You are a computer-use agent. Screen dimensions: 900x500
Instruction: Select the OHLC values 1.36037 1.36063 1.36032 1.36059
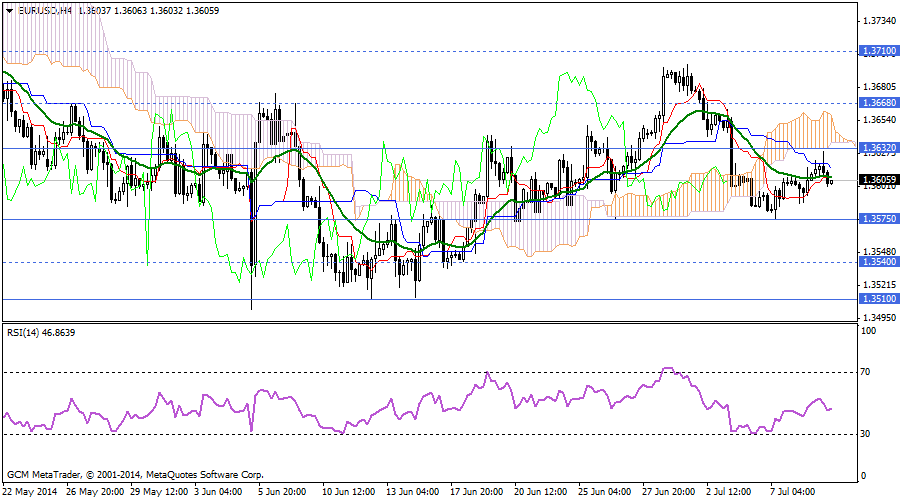[x=149, y=10]
